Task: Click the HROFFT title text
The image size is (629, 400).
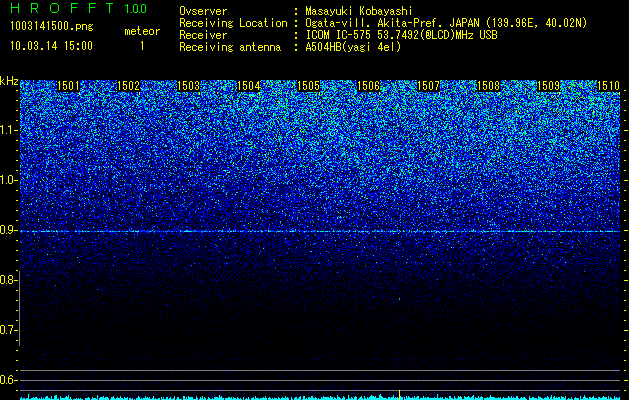Action: click(x=62, y=8)
